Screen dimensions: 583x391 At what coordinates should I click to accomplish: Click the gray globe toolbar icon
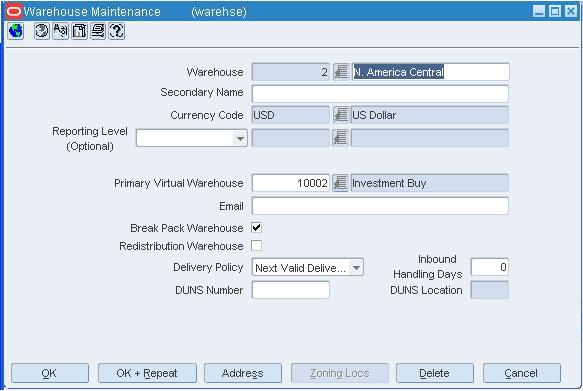(41, 31)
